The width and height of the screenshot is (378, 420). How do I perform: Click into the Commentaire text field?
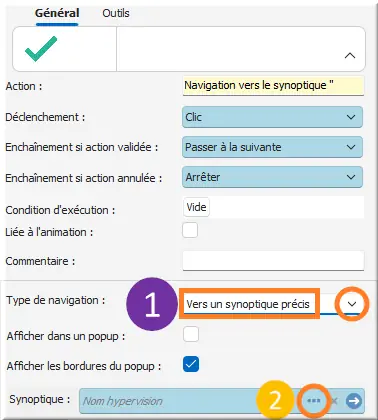pos(273,261)
